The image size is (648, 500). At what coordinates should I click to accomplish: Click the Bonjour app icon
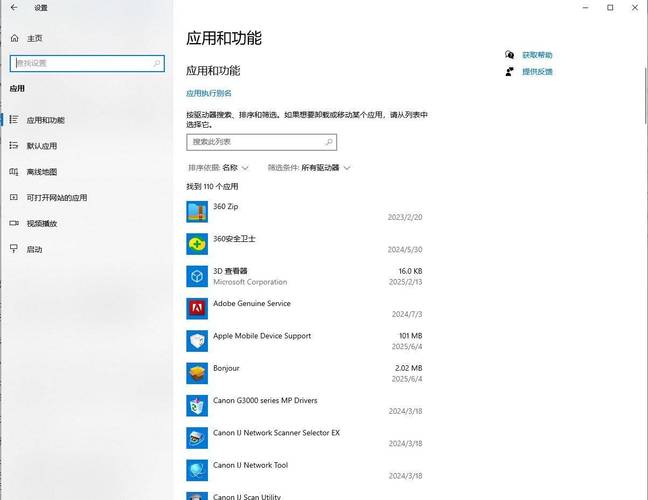[197, 373]
